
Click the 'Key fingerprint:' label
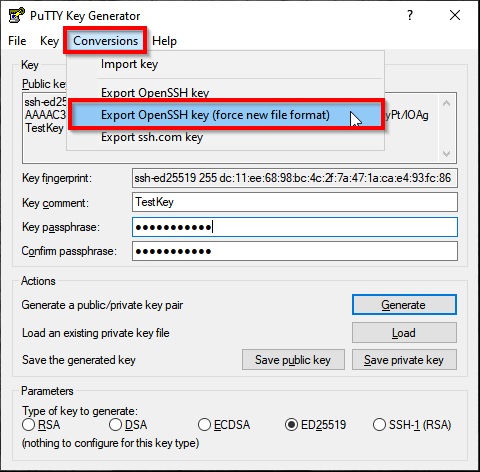click(57, 178)
